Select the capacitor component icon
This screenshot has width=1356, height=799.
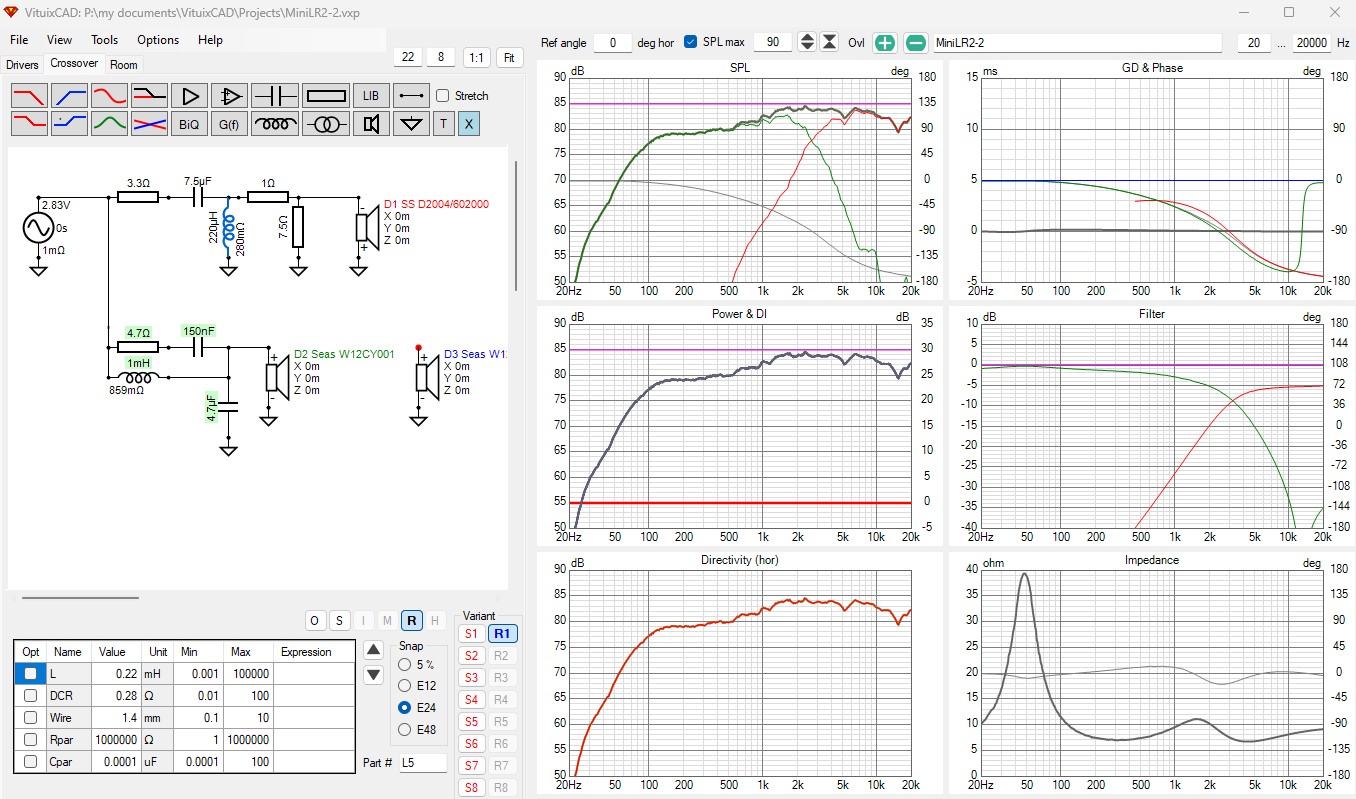pyautogui.click(x=274, y=96)
